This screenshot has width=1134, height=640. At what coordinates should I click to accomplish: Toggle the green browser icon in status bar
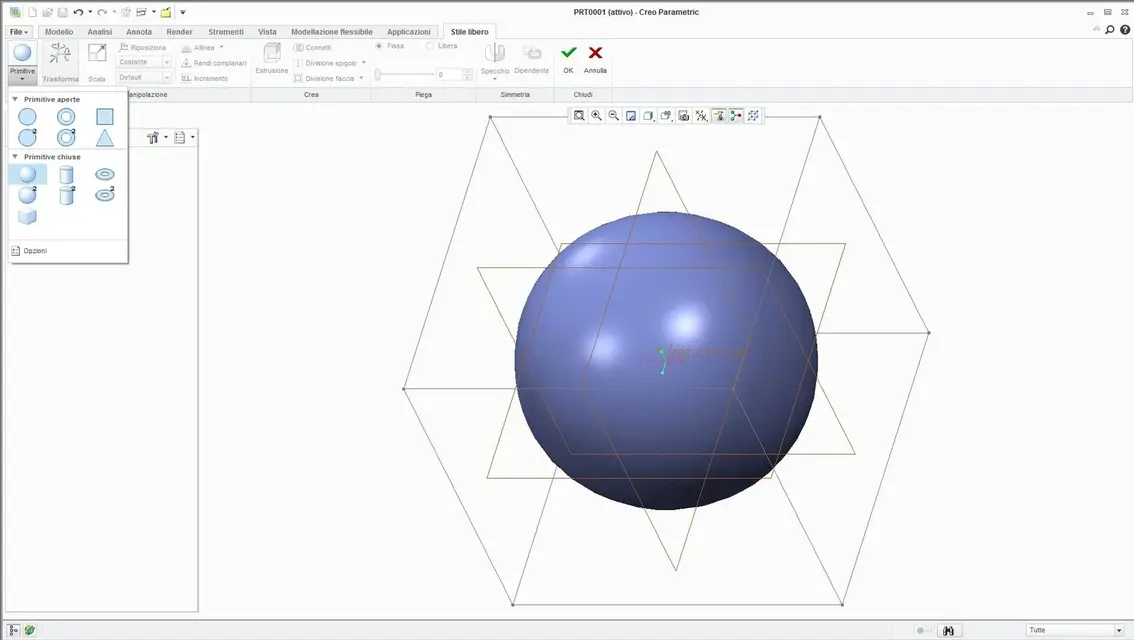point(30,631)
